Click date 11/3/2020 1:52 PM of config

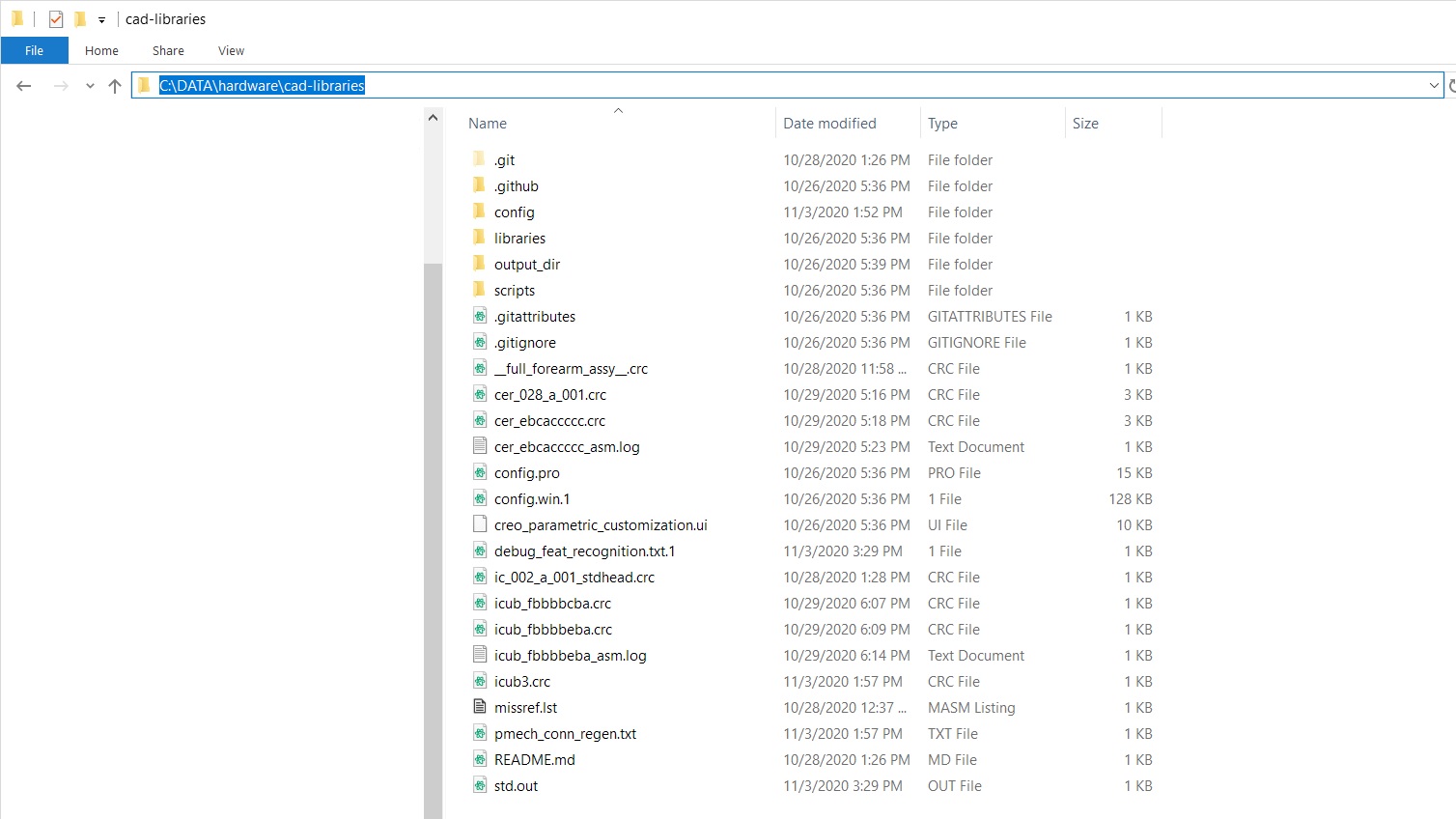(x=843, y=212)
